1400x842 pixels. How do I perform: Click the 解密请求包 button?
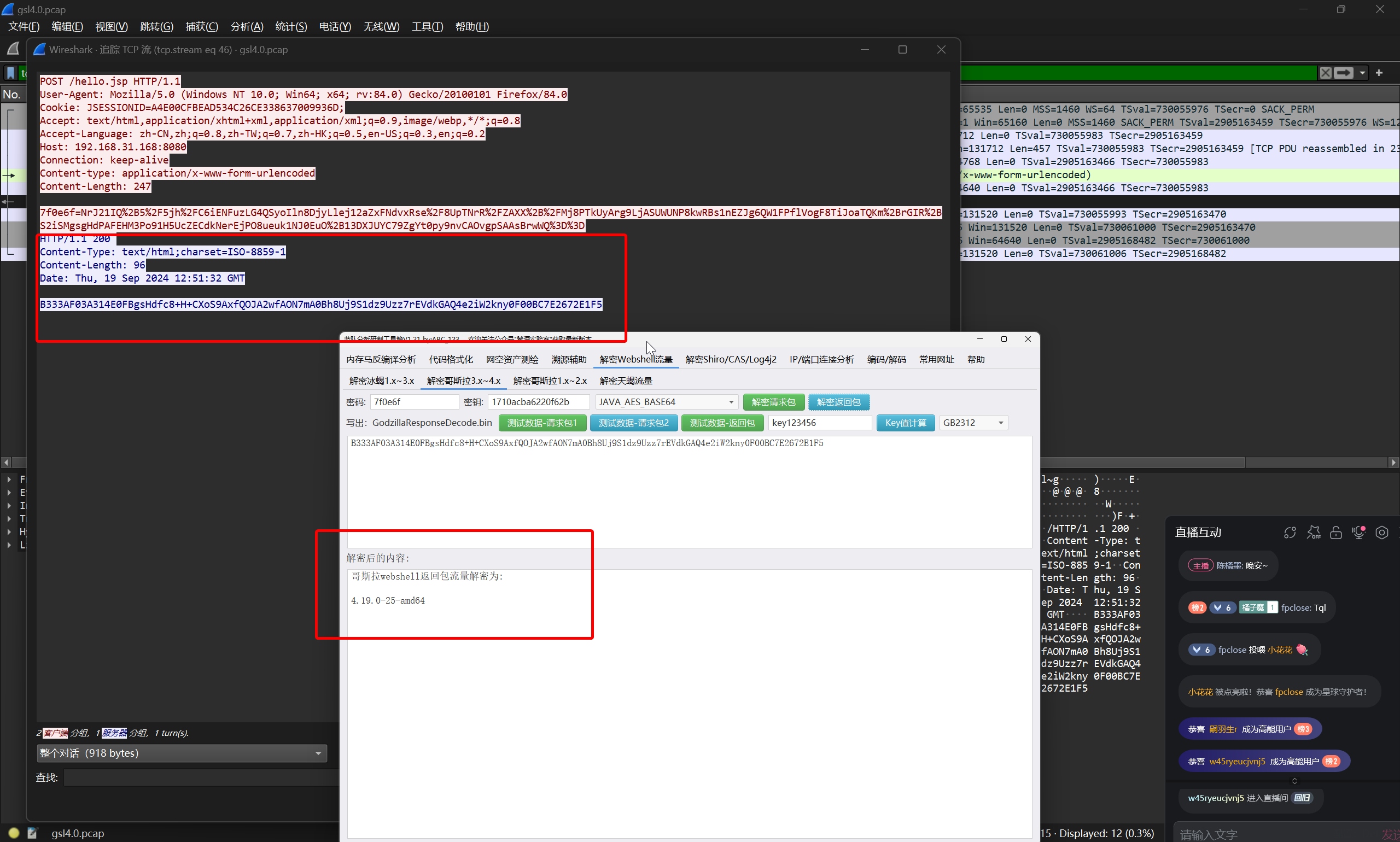(x=773, y=402)
